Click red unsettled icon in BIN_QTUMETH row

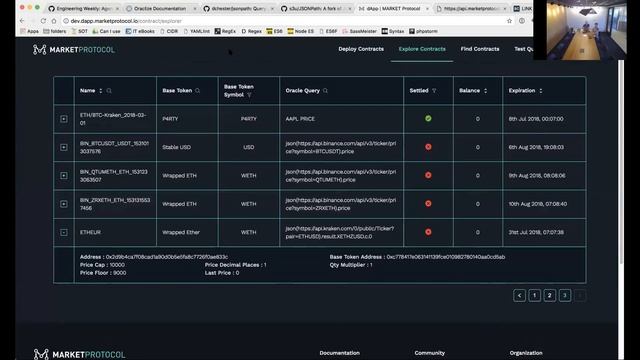coord(428,175)
